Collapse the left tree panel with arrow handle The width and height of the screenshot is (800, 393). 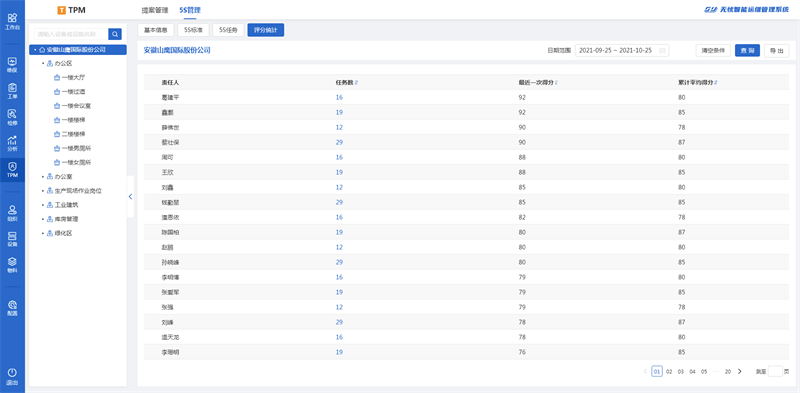click(130, 196)
